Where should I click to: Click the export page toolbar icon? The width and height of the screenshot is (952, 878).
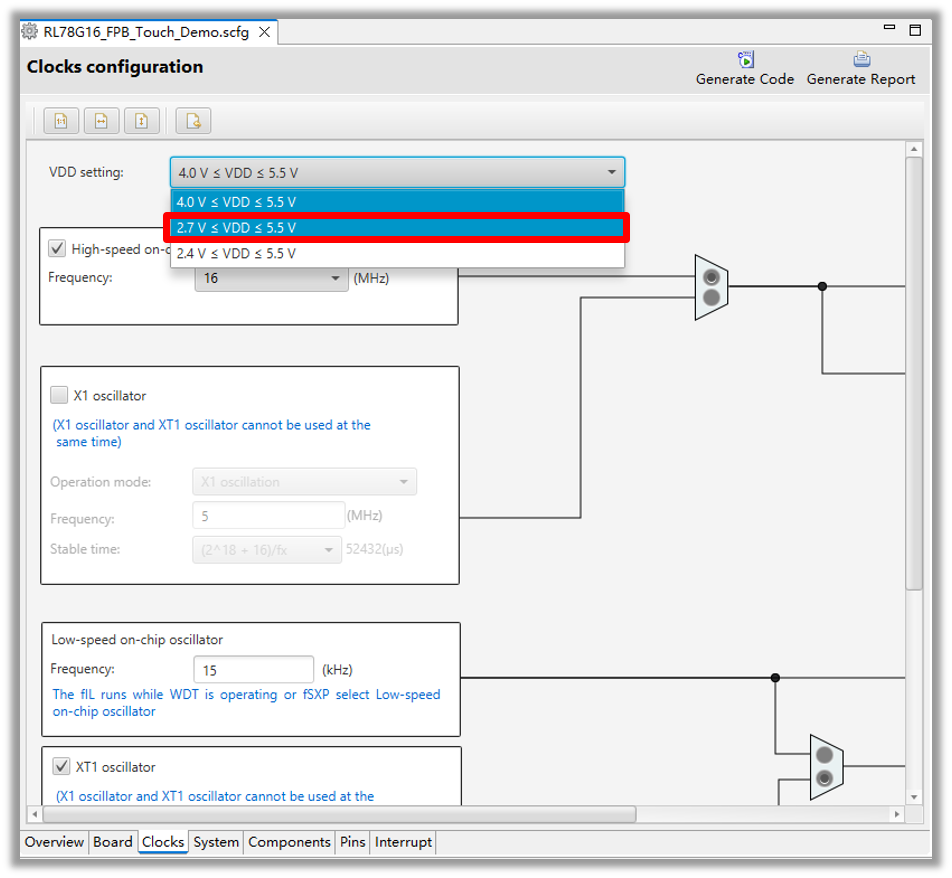point(193,121)
